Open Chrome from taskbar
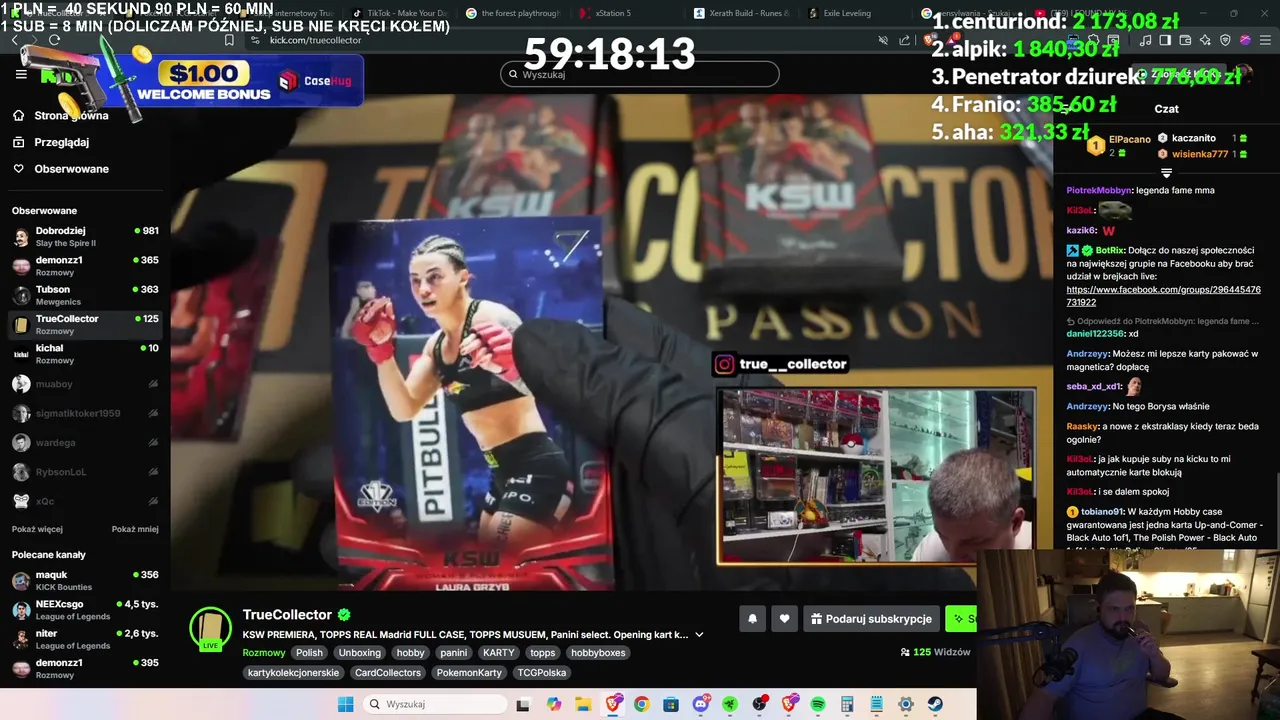Viewport: 1280px width, 720px height. click(x=641, y=704)
